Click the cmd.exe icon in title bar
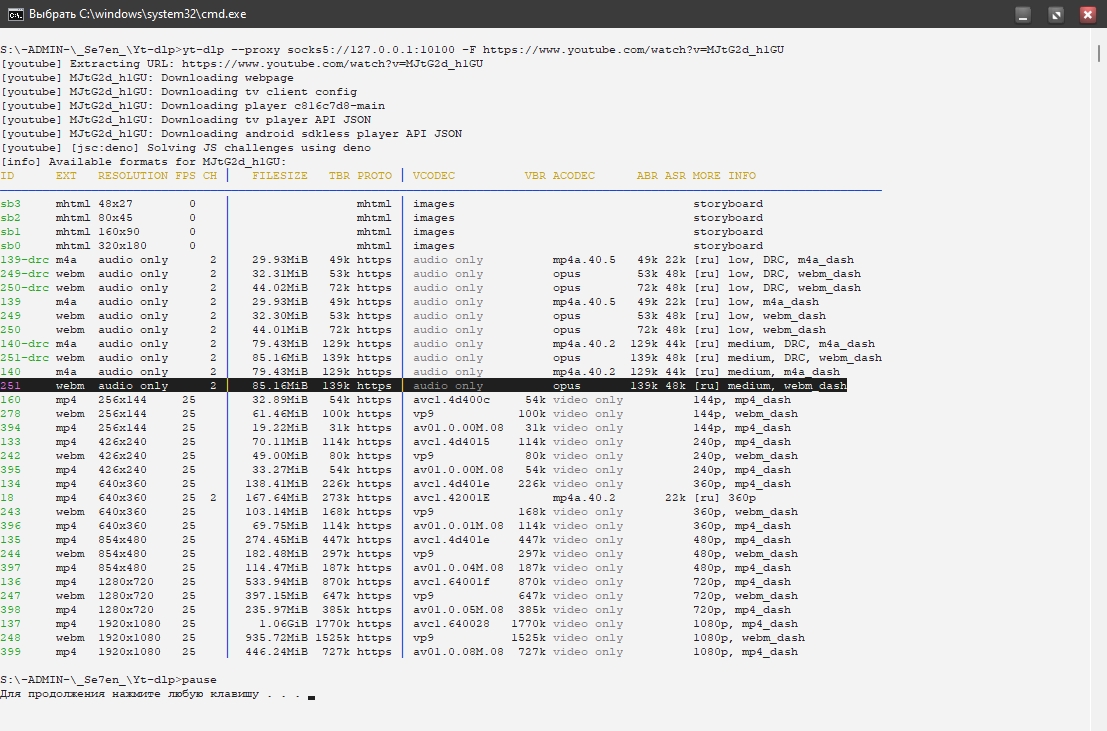 [15, 14]
